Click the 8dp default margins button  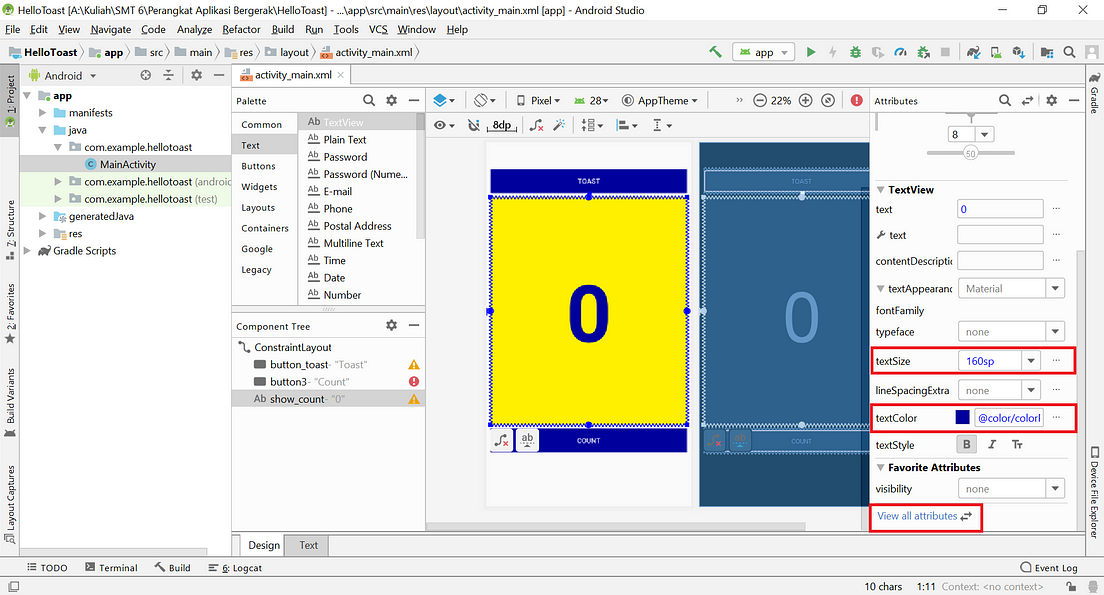point(501,125)
